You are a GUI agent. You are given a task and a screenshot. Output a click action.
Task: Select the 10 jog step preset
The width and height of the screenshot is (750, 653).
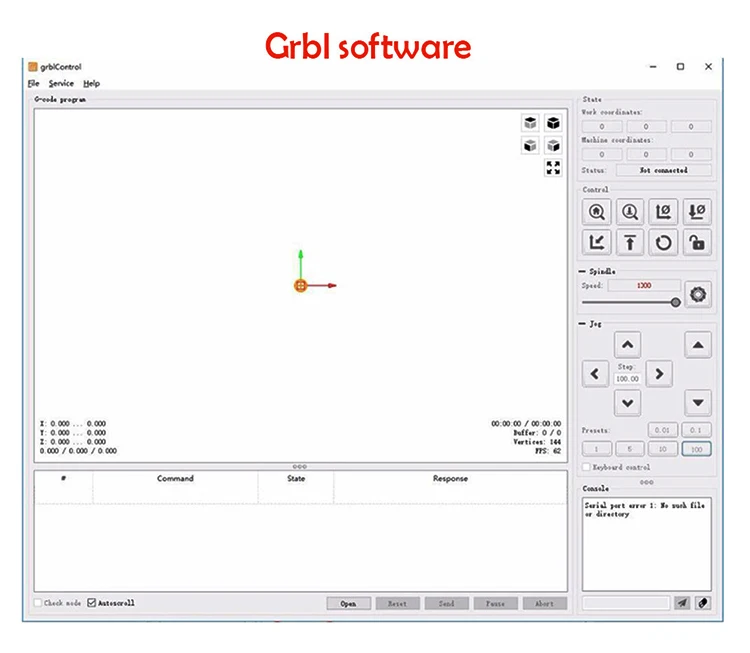point(662,449)
